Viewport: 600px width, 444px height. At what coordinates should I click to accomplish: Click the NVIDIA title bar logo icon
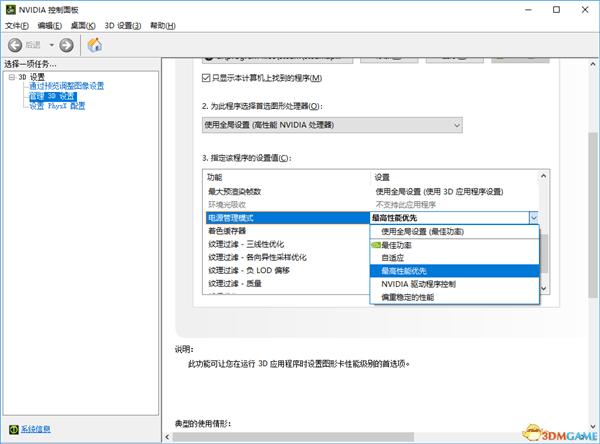(10, 10)
